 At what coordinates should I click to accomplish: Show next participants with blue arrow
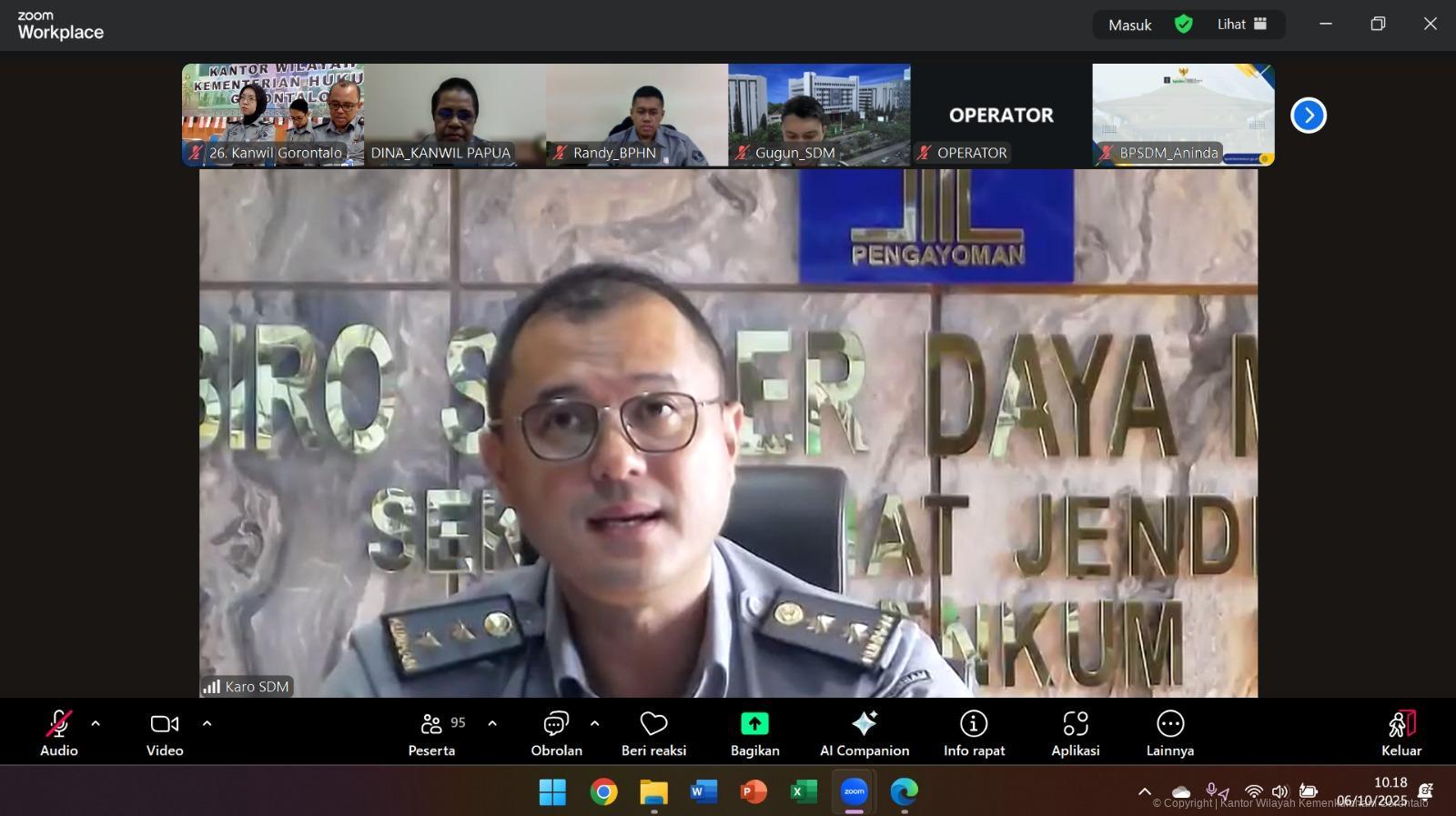(1308, 116)
